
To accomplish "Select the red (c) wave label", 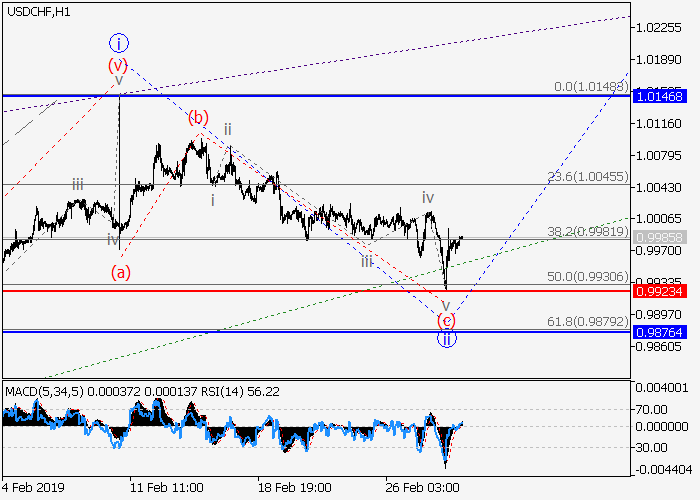I will 447,320.
